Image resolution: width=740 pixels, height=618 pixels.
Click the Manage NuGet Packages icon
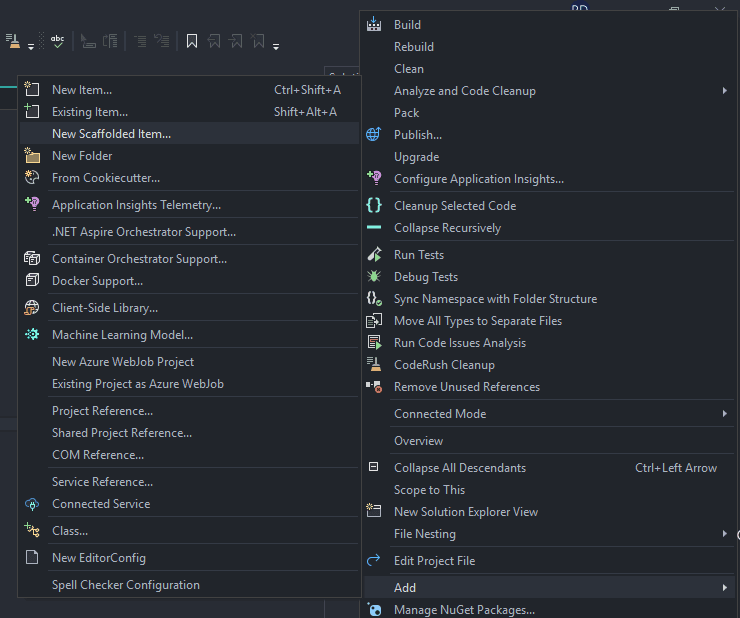point(374,610)
